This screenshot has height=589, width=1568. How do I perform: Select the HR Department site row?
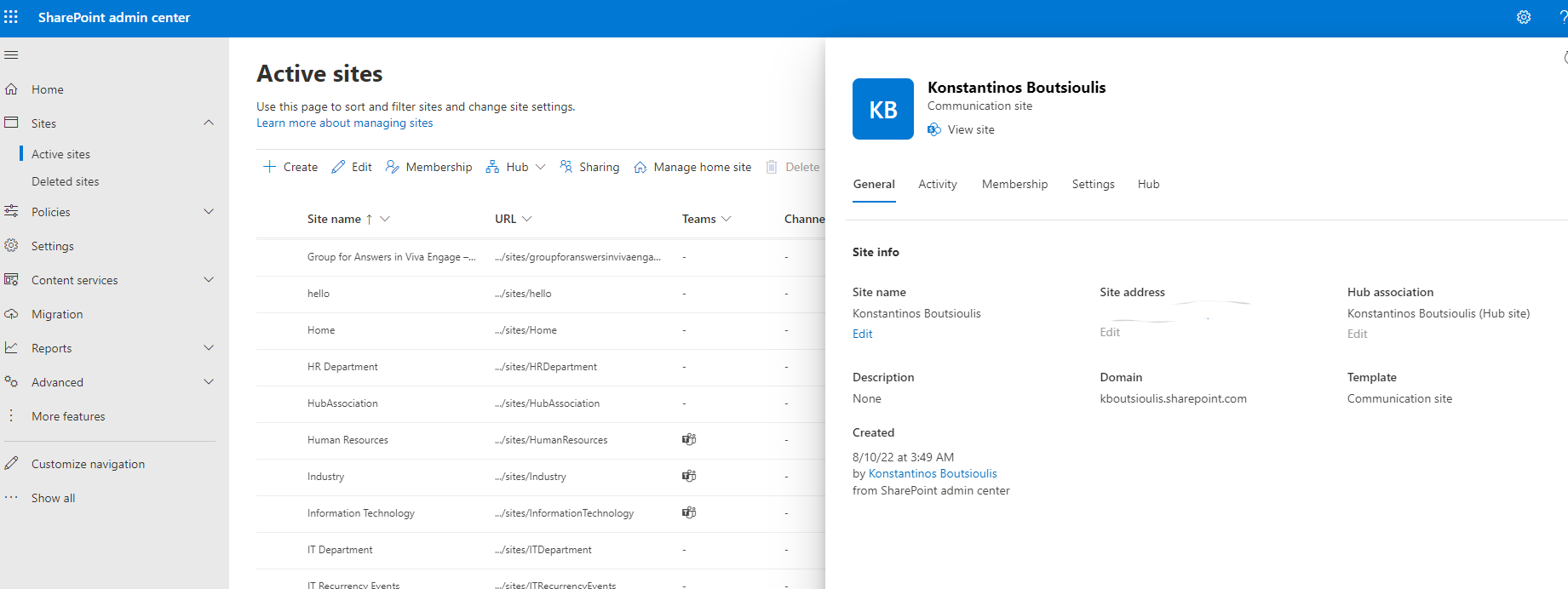point(541,367)
